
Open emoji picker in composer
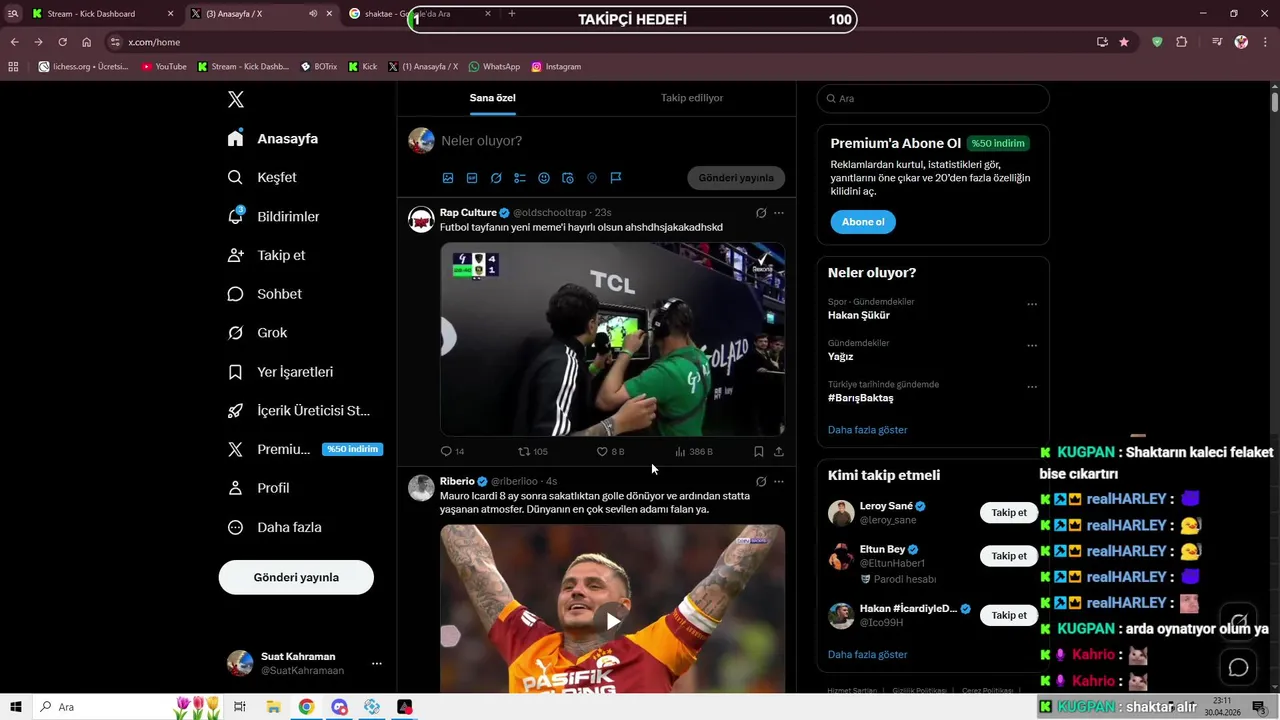[x=544, y=178]
